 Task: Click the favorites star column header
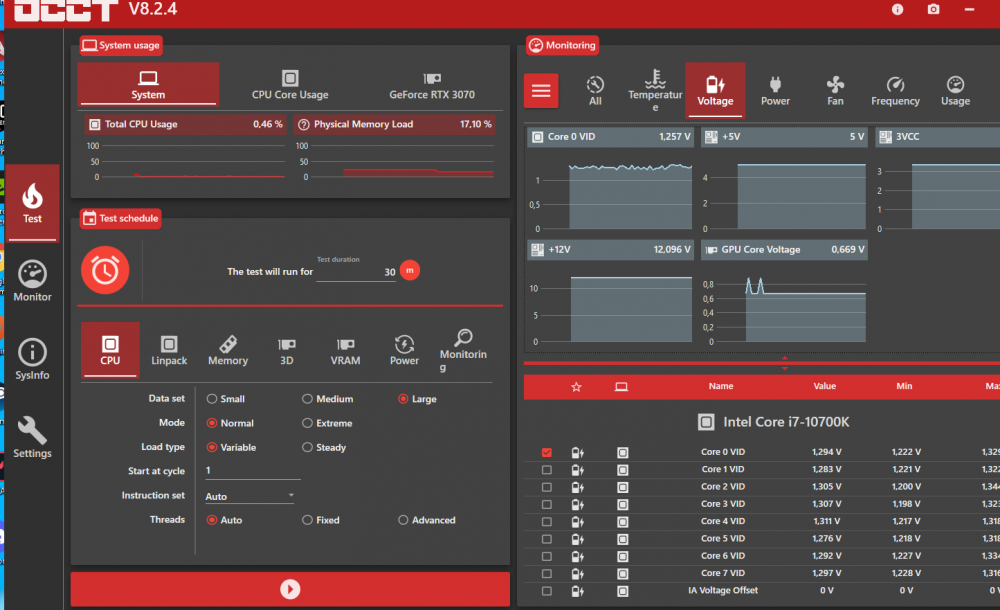(576, 387)
